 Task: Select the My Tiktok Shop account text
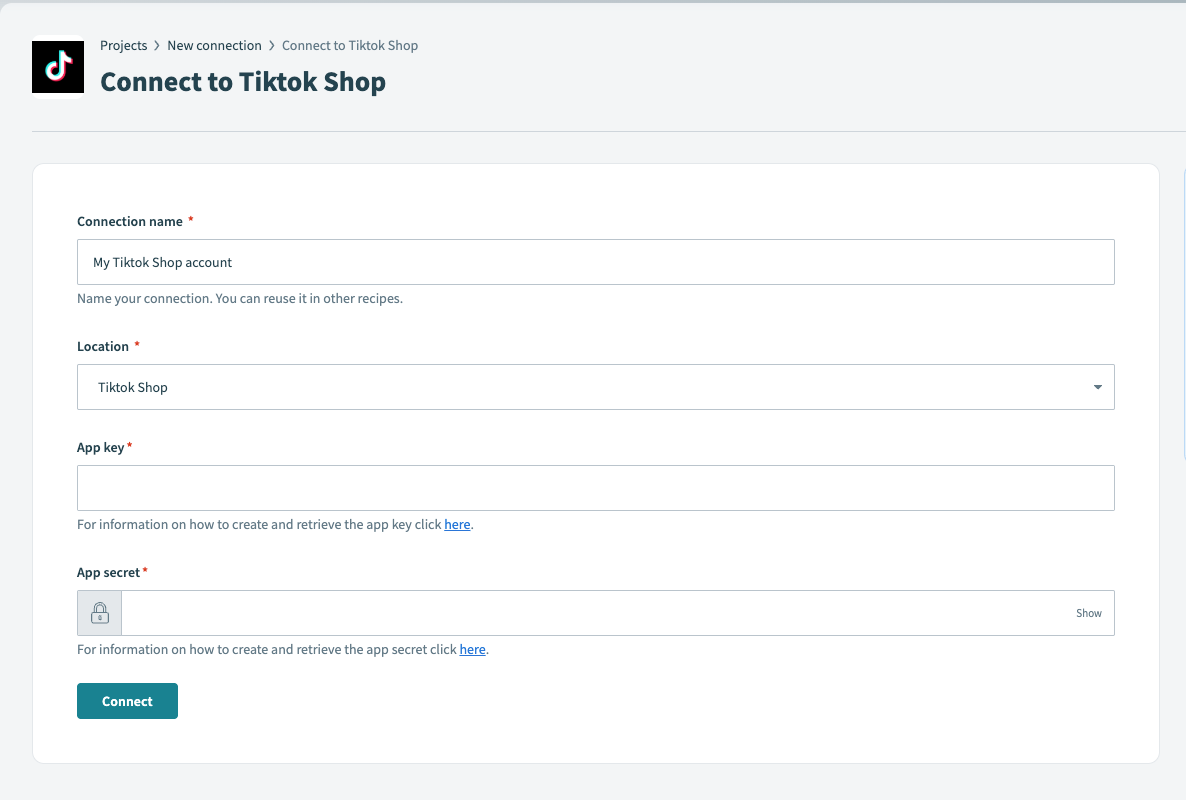point(163,262)
